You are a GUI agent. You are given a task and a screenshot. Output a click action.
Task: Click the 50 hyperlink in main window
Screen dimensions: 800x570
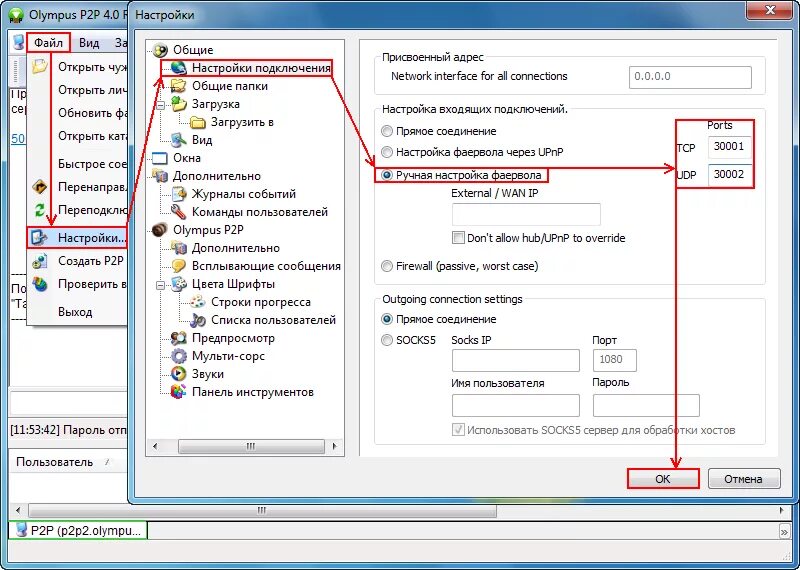pyautogui.click(x=18, y=139)
